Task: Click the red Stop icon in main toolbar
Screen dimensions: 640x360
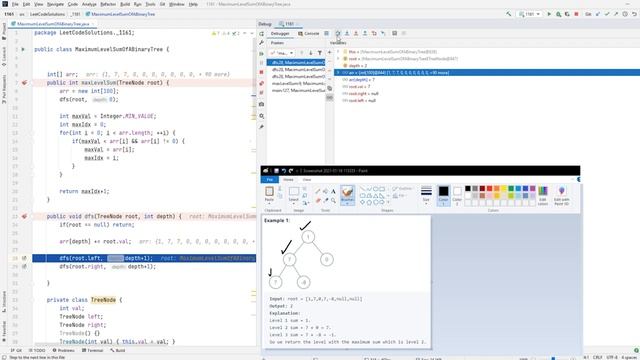Action: pyautogui.click(x=576, y=14)
